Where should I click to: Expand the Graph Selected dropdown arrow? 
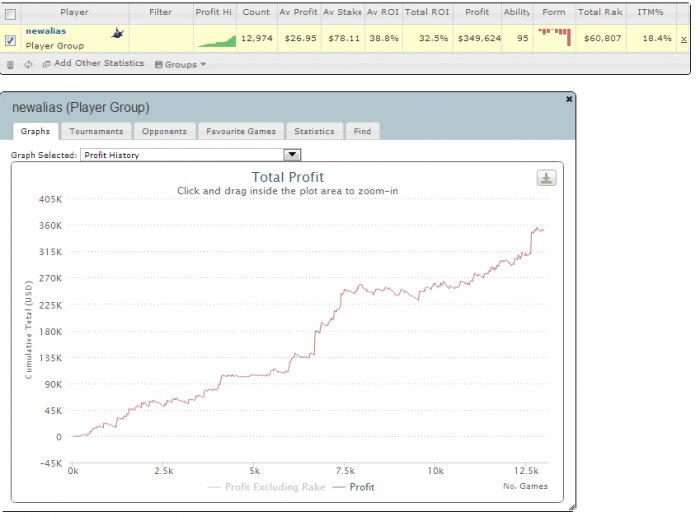292,154
